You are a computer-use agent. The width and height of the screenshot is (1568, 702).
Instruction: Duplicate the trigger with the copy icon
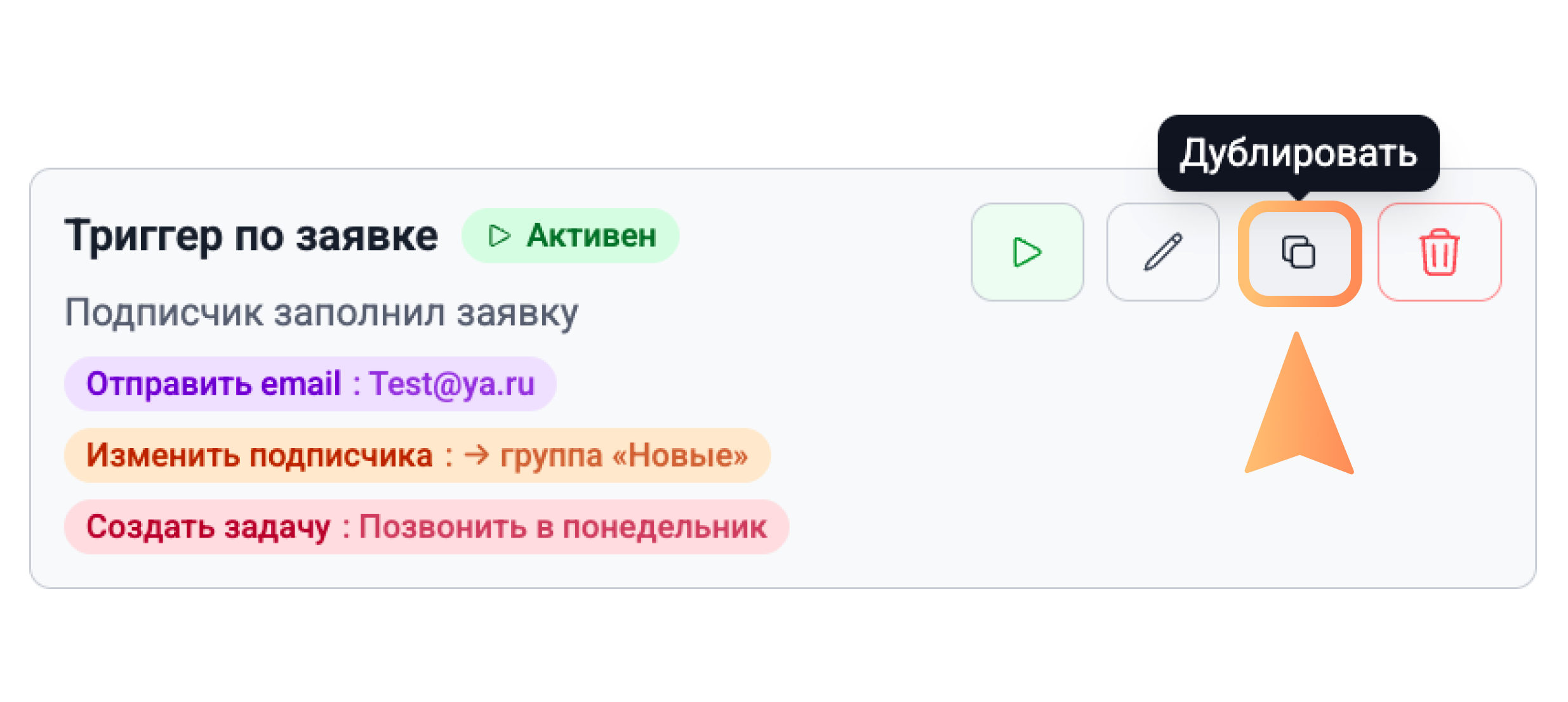(1299, 252)
